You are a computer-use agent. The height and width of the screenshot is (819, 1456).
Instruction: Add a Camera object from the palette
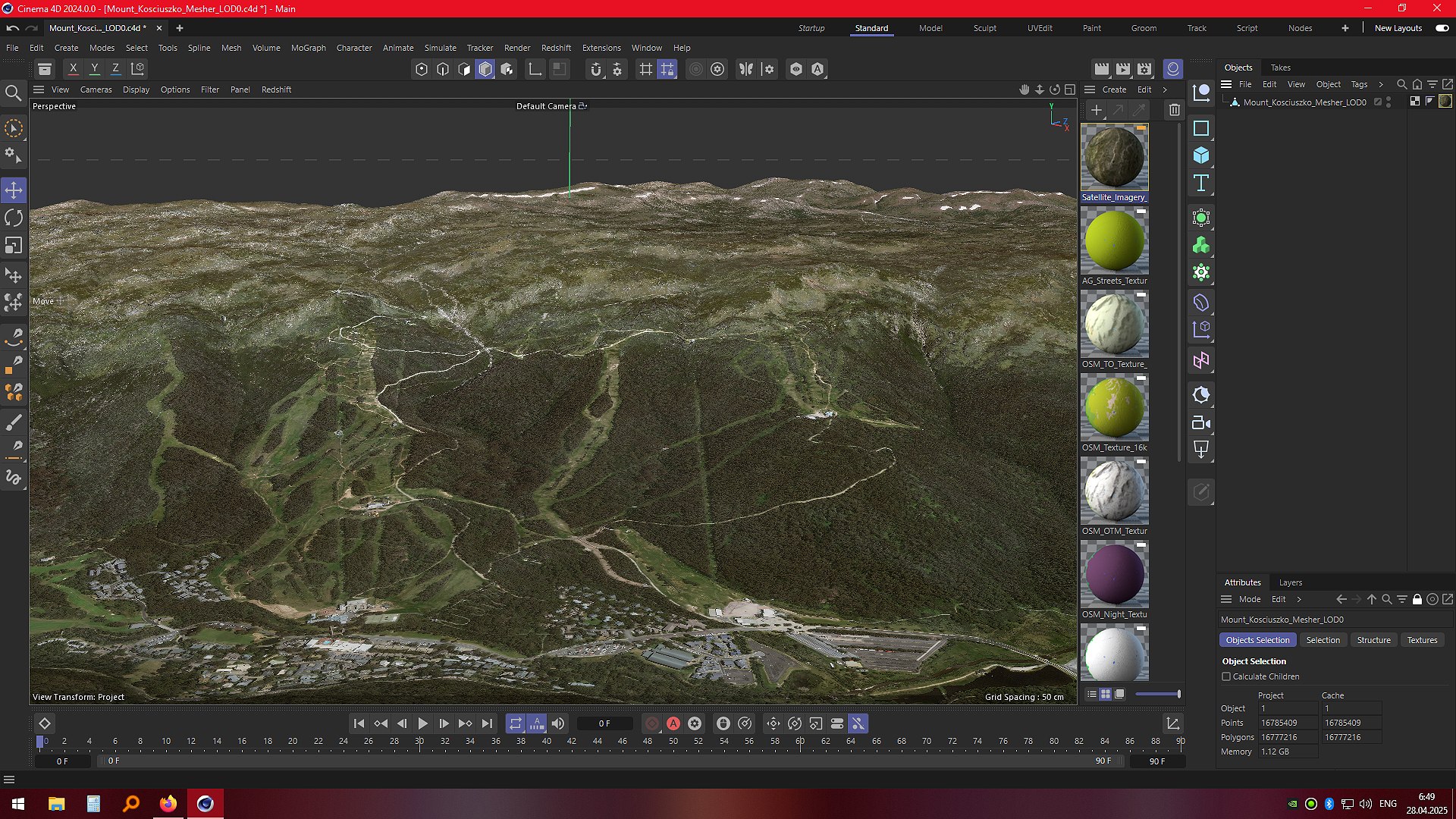(1201, 422)
